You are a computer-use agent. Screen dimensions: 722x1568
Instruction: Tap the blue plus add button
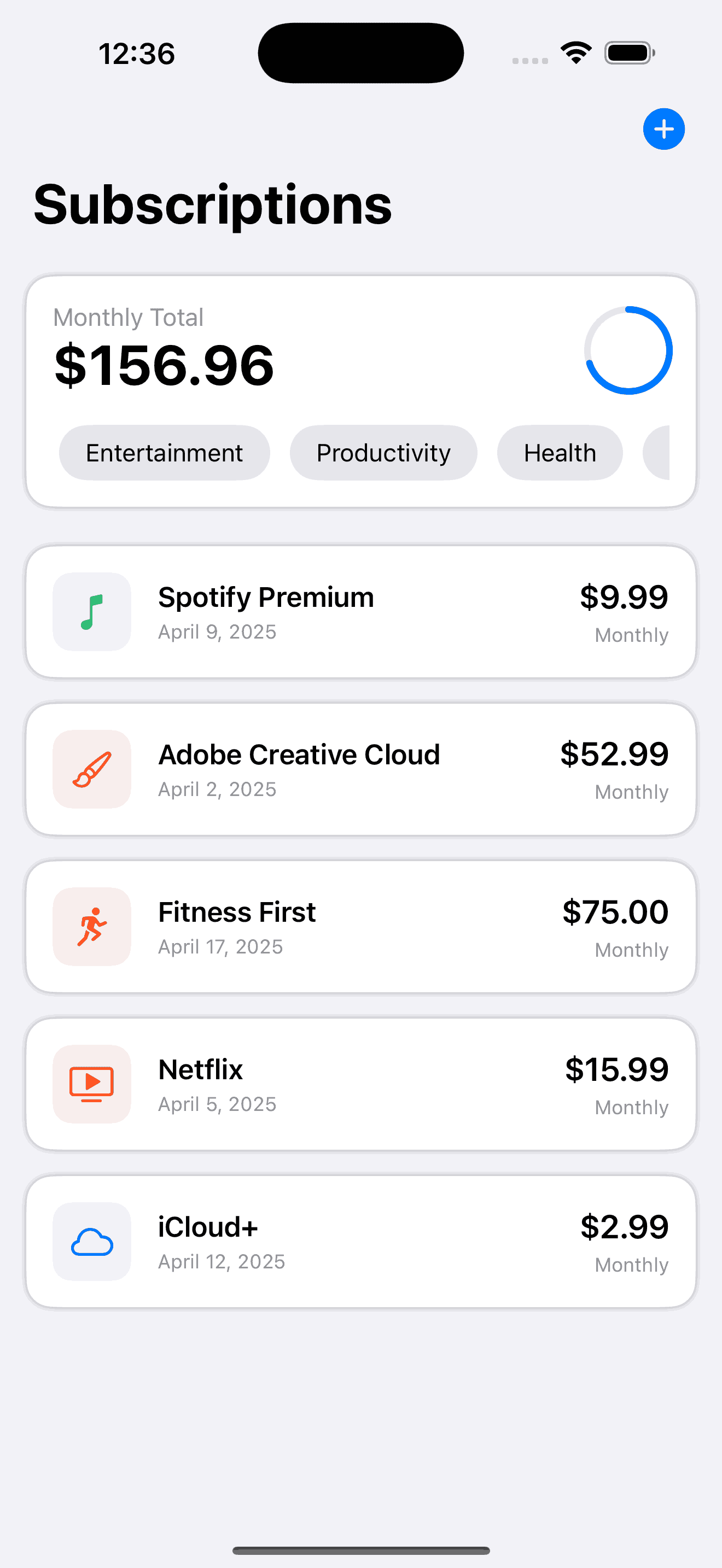pos(663,129)
